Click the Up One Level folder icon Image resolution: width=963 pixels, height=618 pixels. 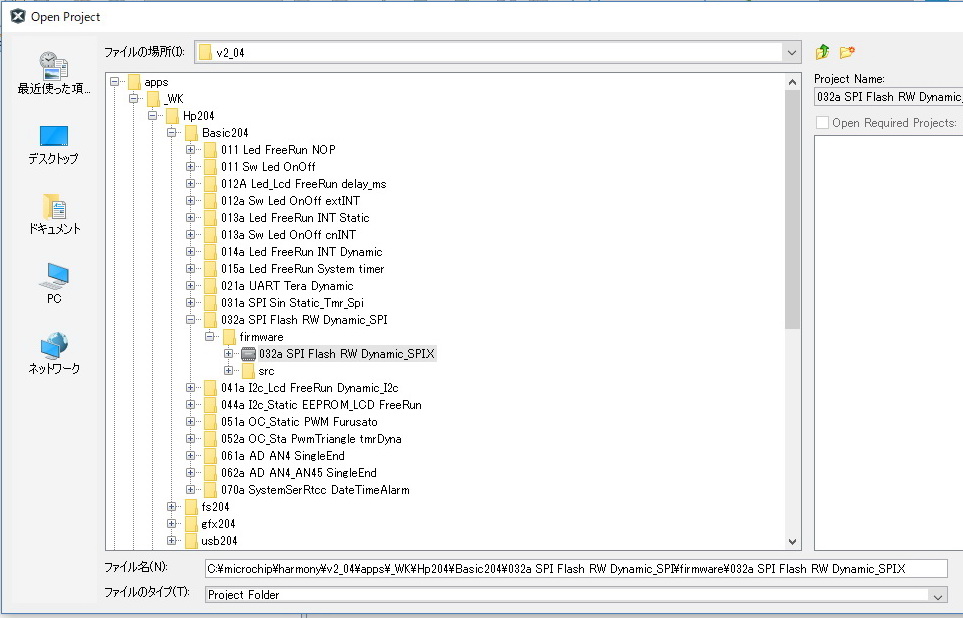(823, 52)
